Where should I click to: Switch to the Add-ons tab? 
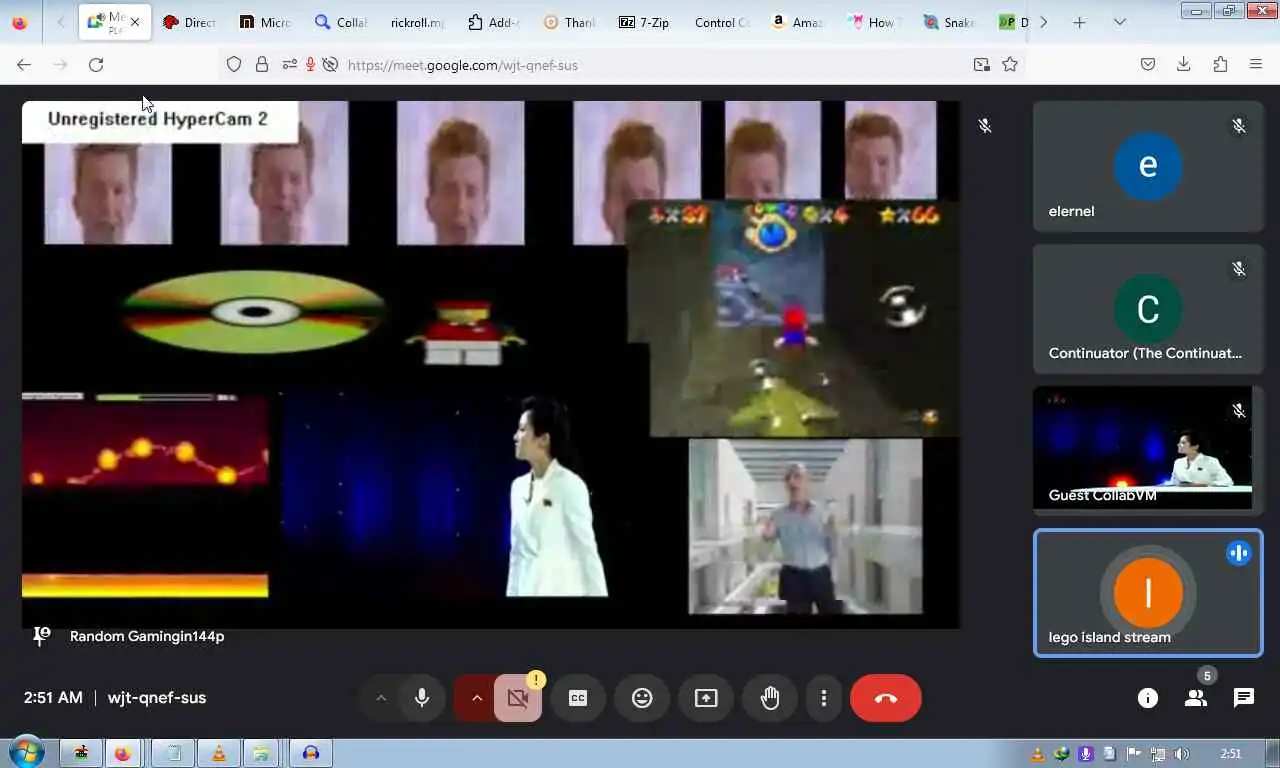pyautogui.click(x=493, y=22)
